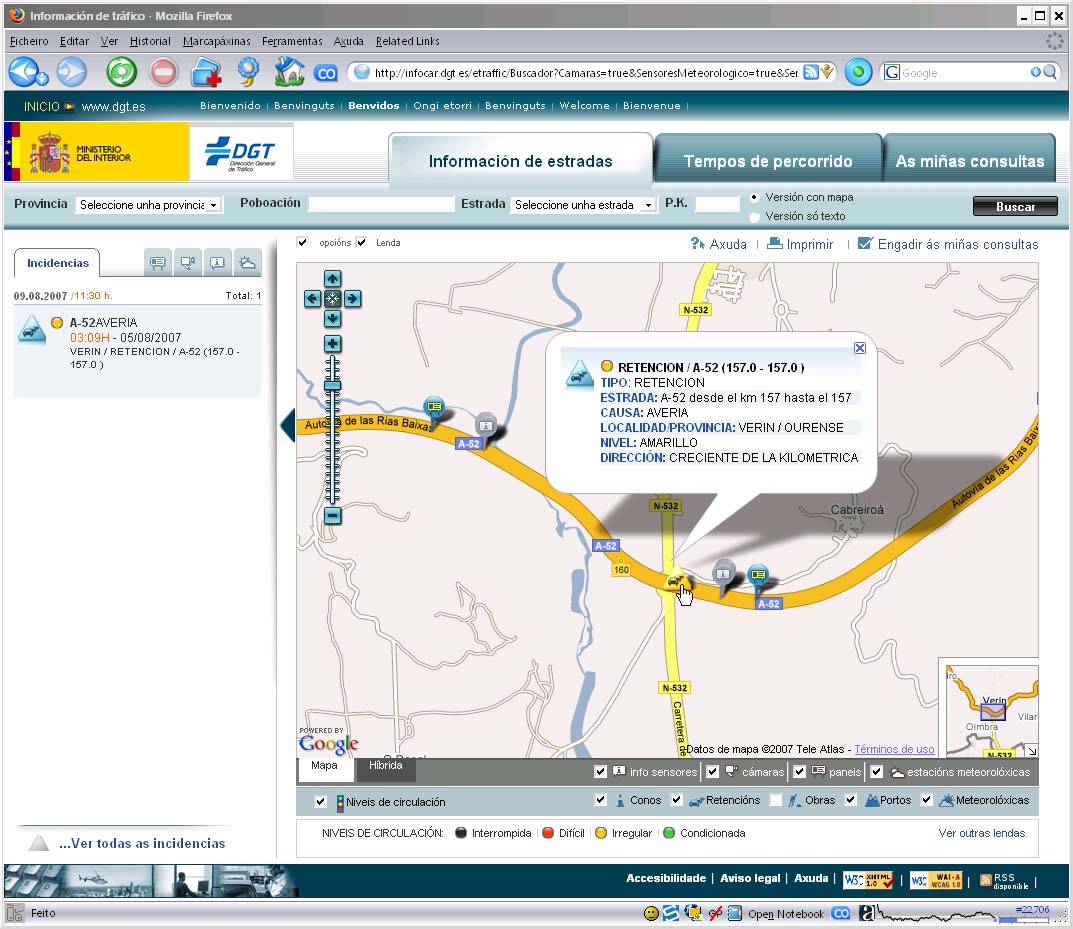Collapse the sidebar with the dark arrow
The image size is (1073, 929).
tap(287, 425)
